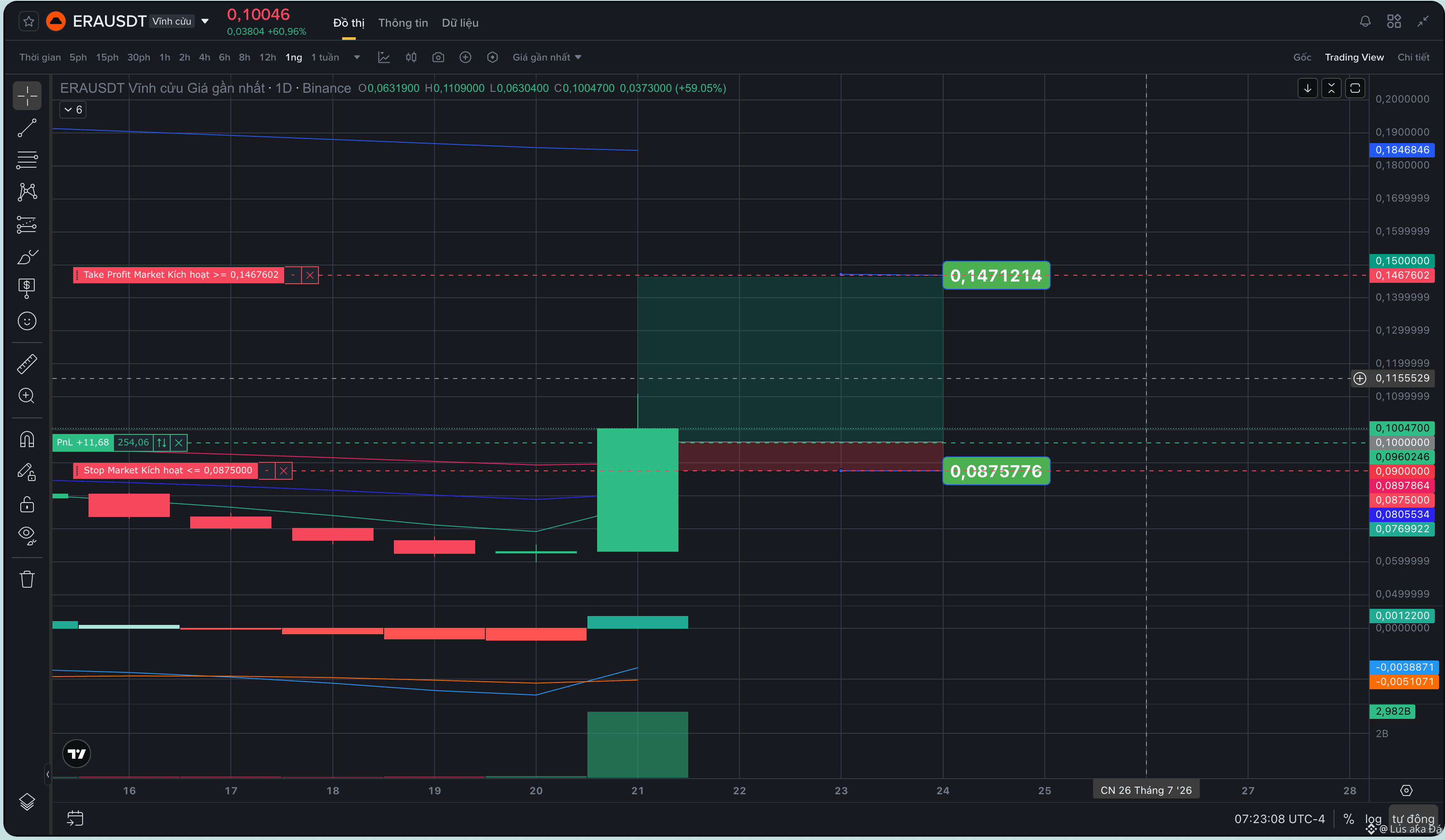Viewport: 1445px width, 840px height.
Task: Open timezone menu 07:23:08 UTC-4
Action: 1279,819
